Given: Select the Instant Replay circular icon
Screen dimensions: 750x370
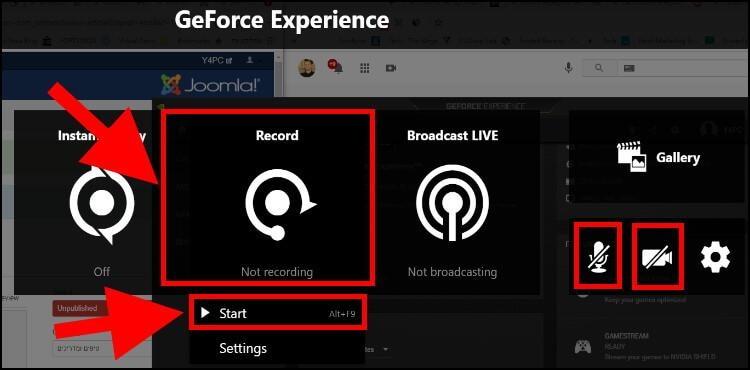Looking at the screenshot, I should pos(102,205).
